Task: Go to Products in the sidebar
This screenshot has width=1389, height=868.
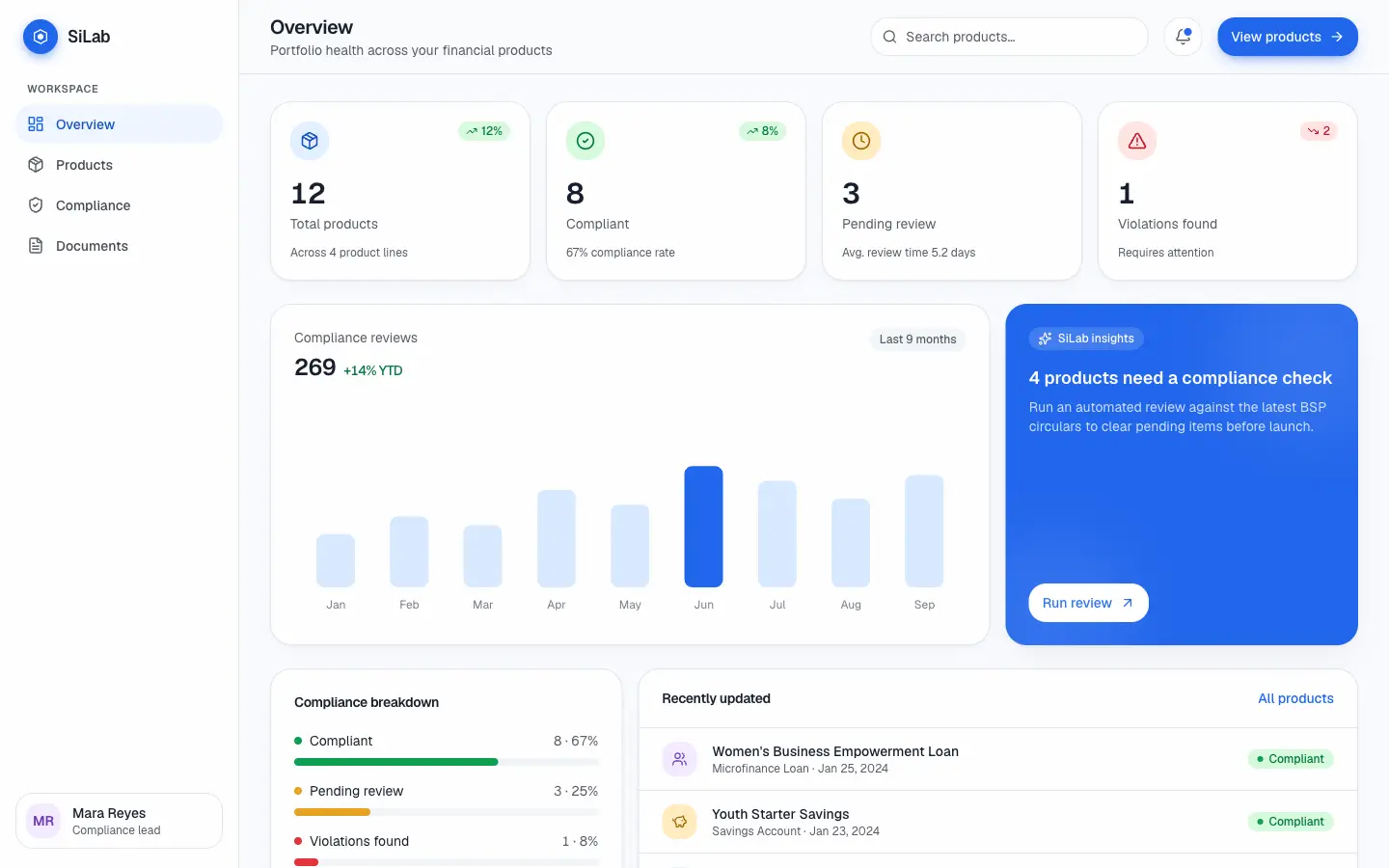Action: 120,165
